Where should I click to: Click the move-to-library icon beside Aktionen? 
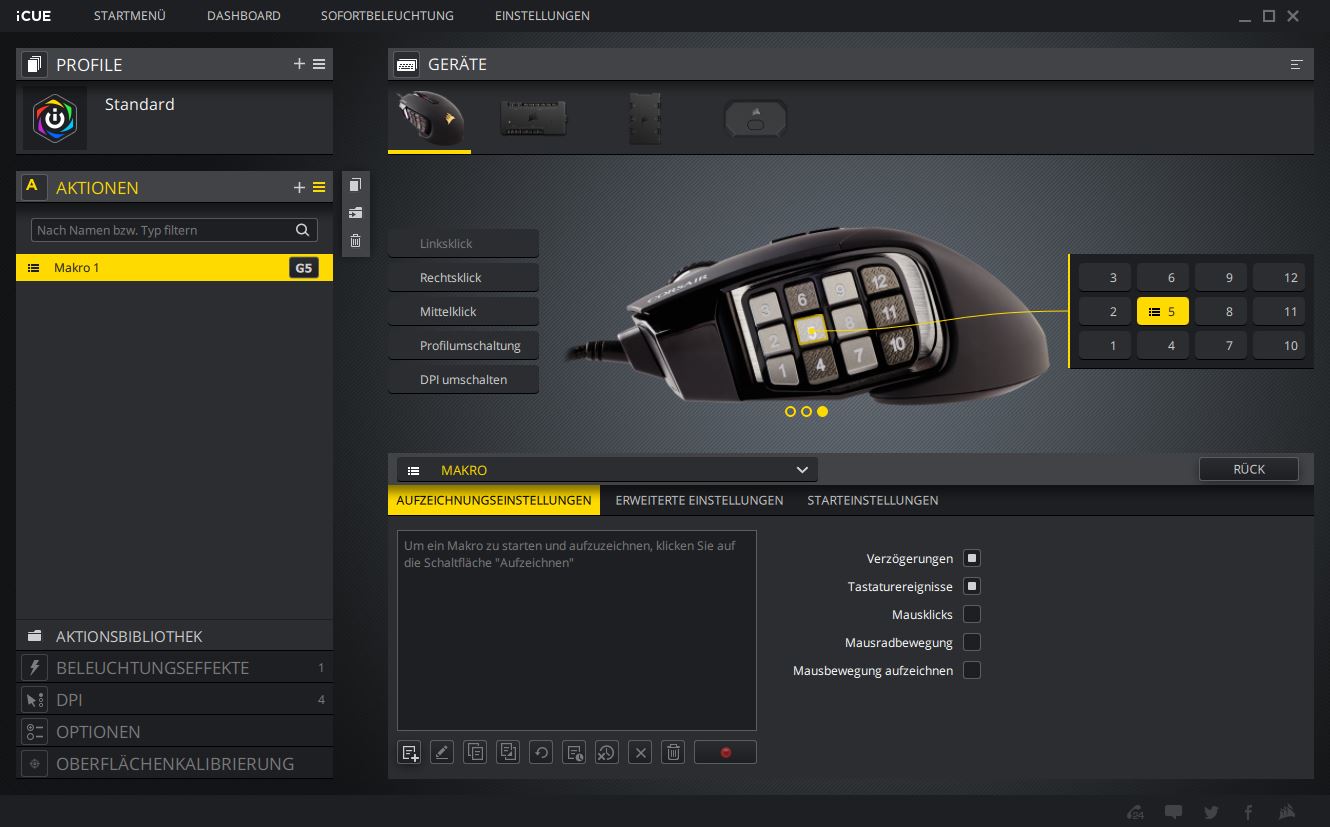coord(355,213)
